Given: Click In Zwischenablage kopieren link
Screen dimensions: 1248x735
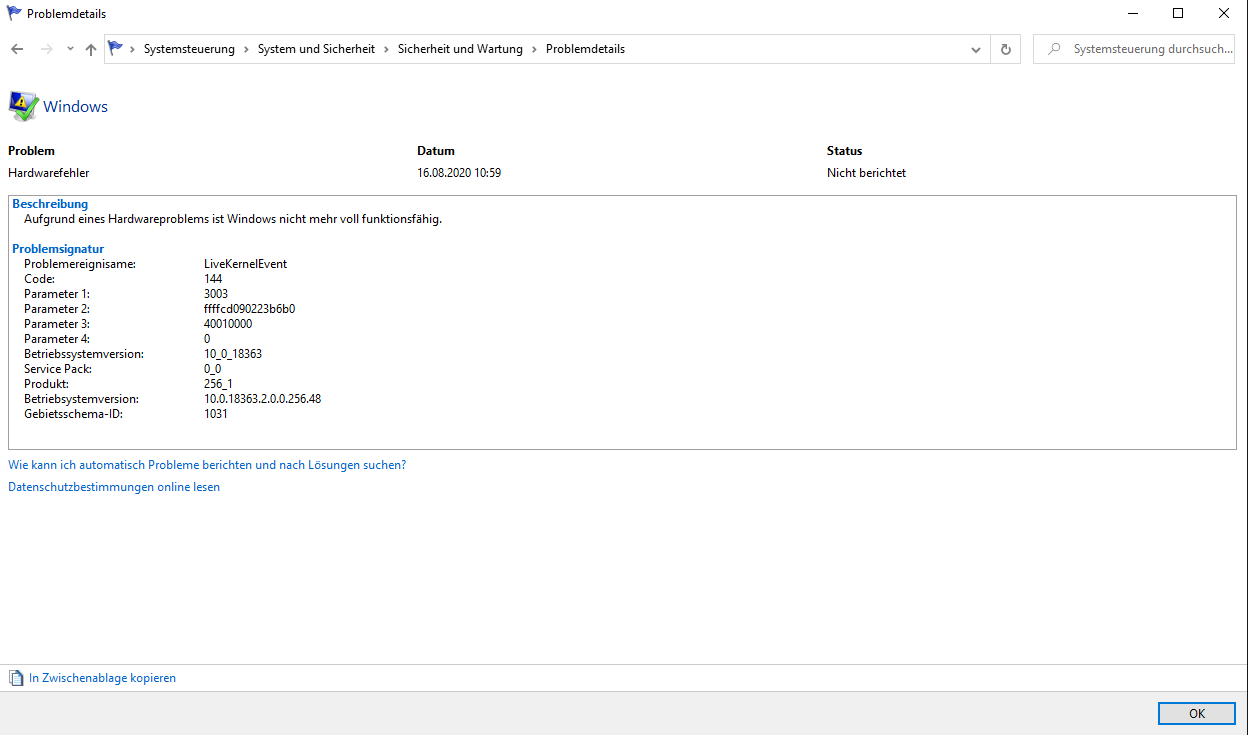Looking at the screenshot, I should [102, 678].
